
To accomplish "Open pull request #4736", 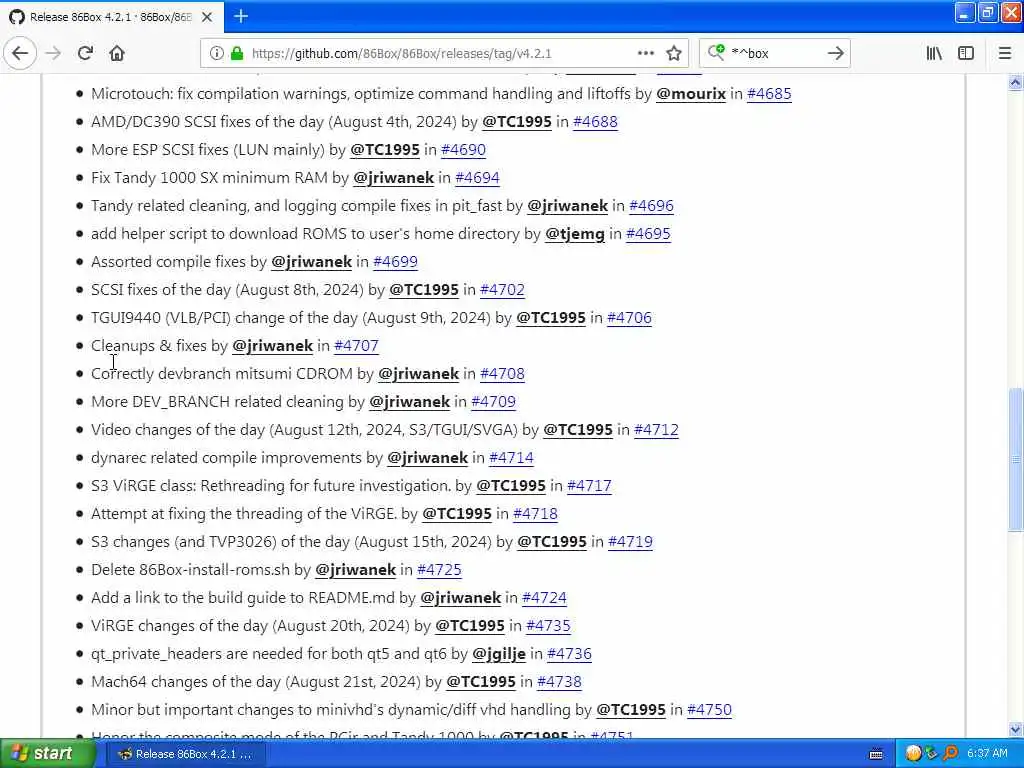I will tap(569, 654).
